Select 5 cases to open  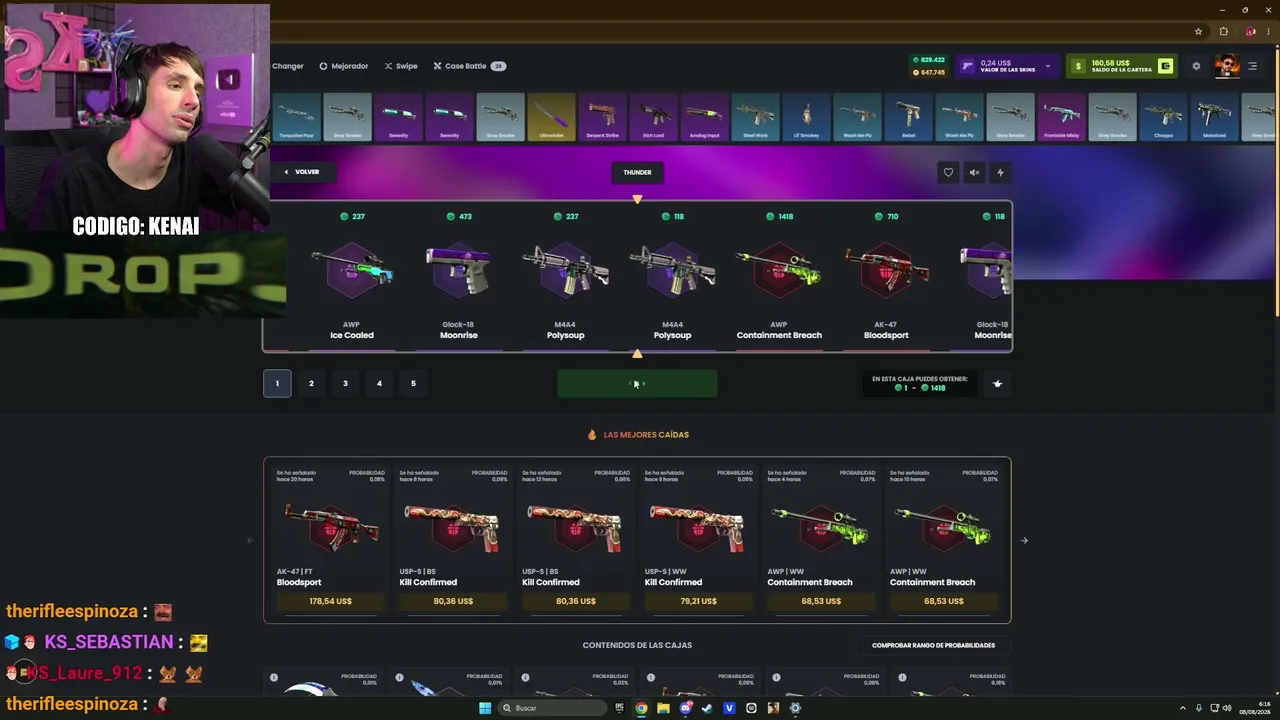[413, 383]
